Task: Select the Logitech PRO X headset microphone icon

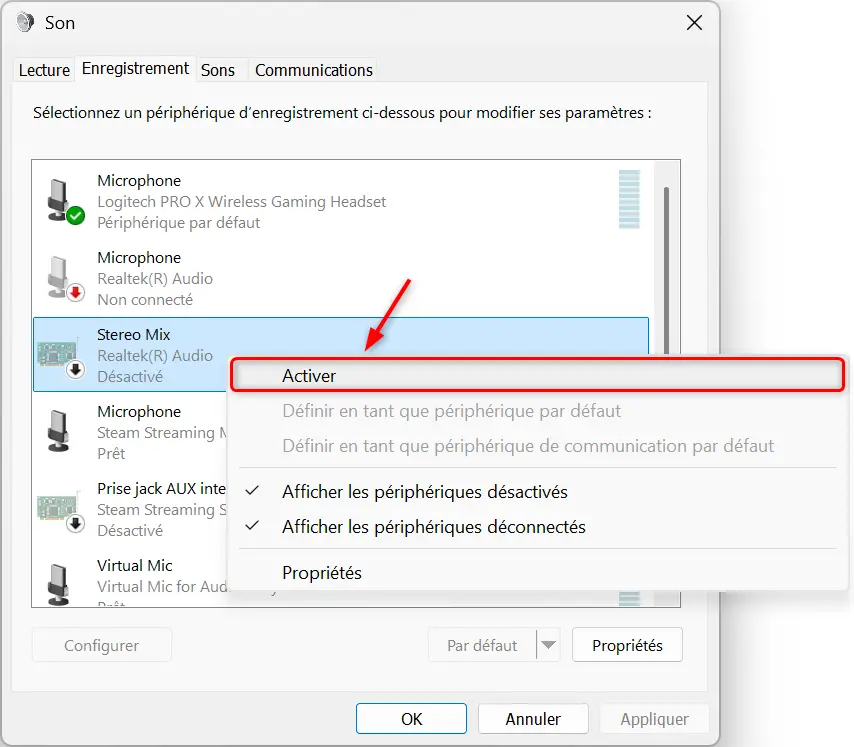Action: 65,201
